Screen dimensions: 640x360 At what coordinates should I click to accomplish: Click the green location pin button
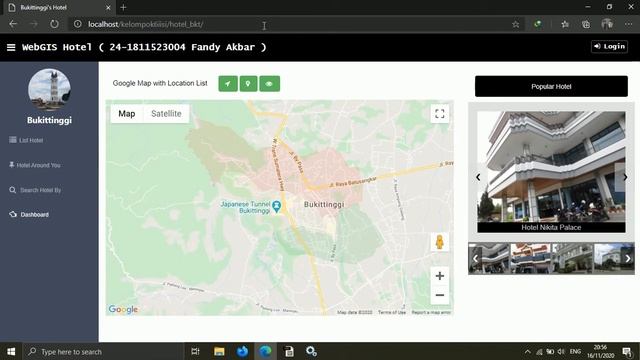(x=248, y=84)
